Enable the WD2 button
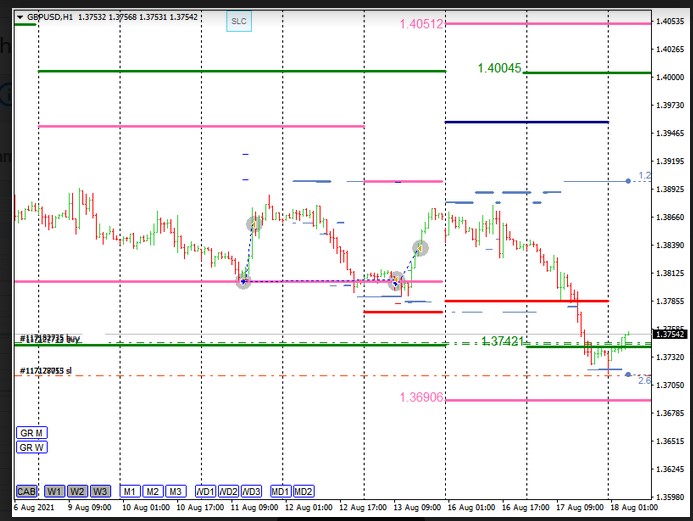Viewport: 693px width, 521px height. [228, 491]
